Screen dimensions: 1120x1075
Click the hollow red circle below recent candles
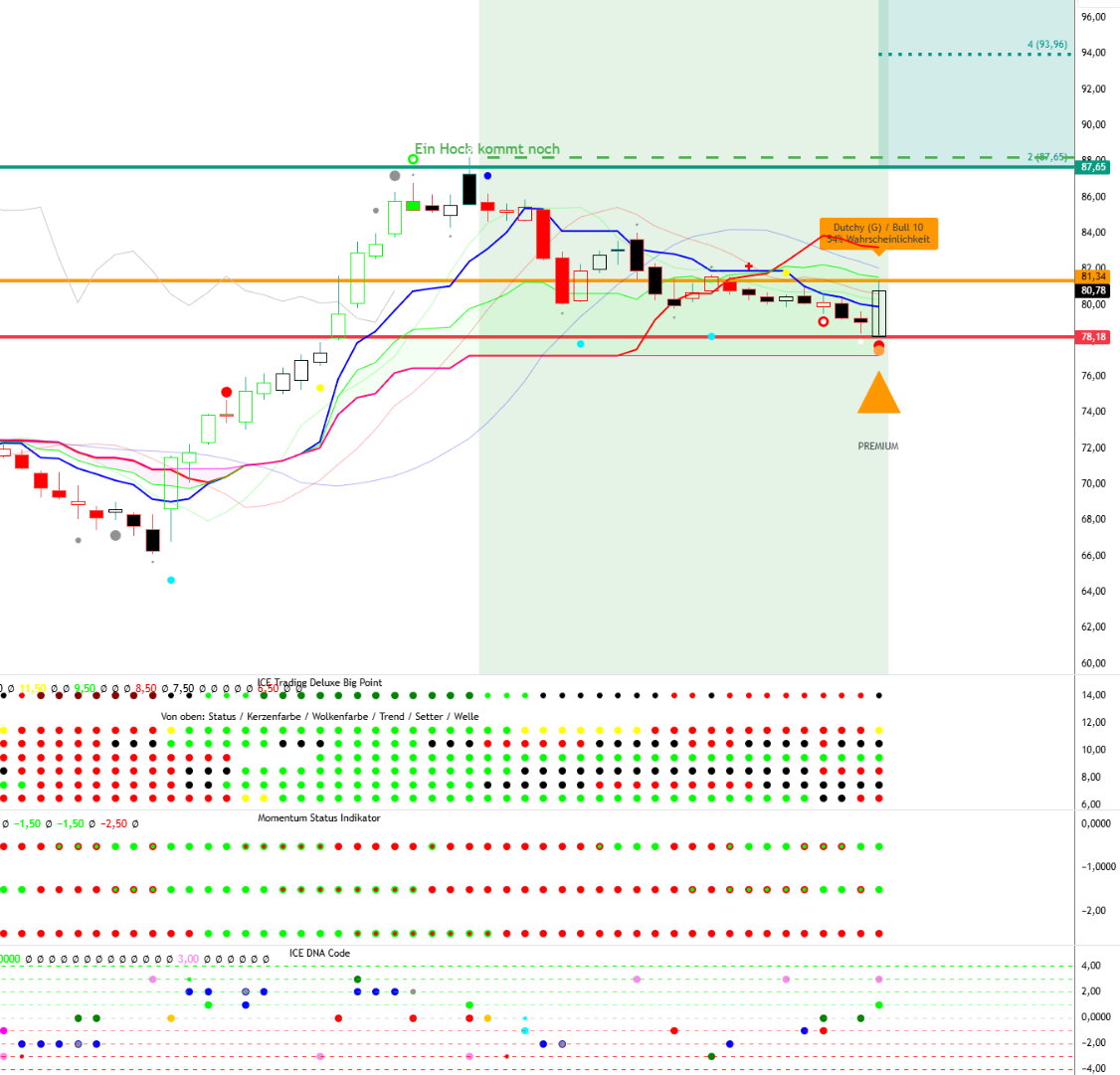click(823, 321)
